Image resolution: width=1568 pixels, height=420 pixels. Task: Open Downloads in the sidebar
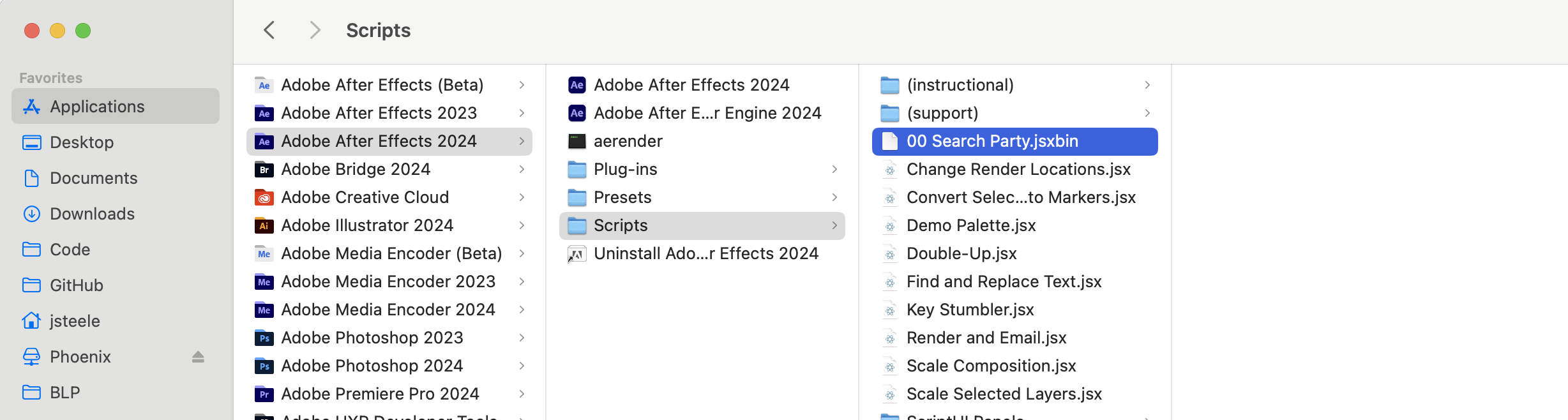(92, 214)
